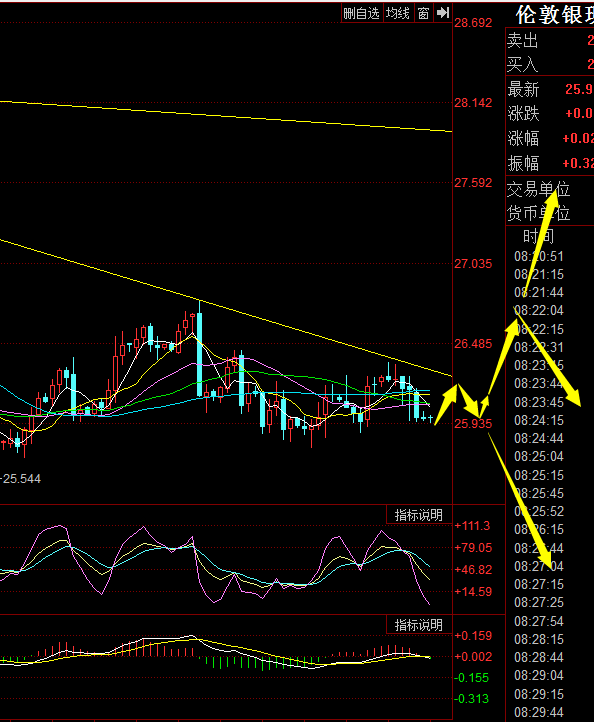Select the 08:29:15 tick row
The image size is (594, 722).
pyautogui.click(x=539, y=694)
